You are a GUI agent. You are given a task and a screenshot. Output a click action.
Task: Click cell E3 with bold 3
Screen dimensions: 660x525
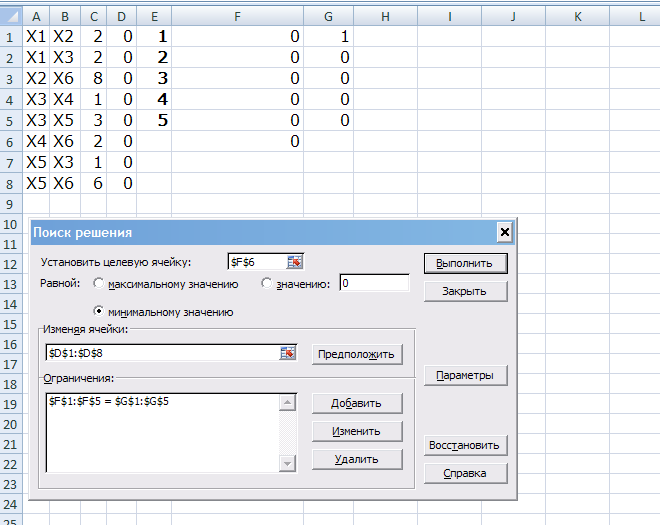[x=154, y=78]
